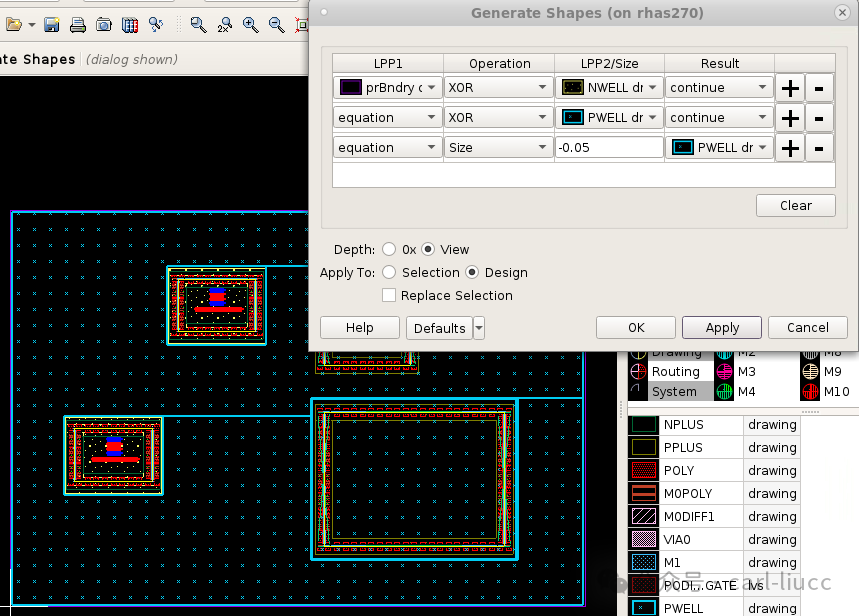The width and height of the screenshot is (859, 616).
Task: Select the NPLUS layer swatch
Action: tap(644, 425)
